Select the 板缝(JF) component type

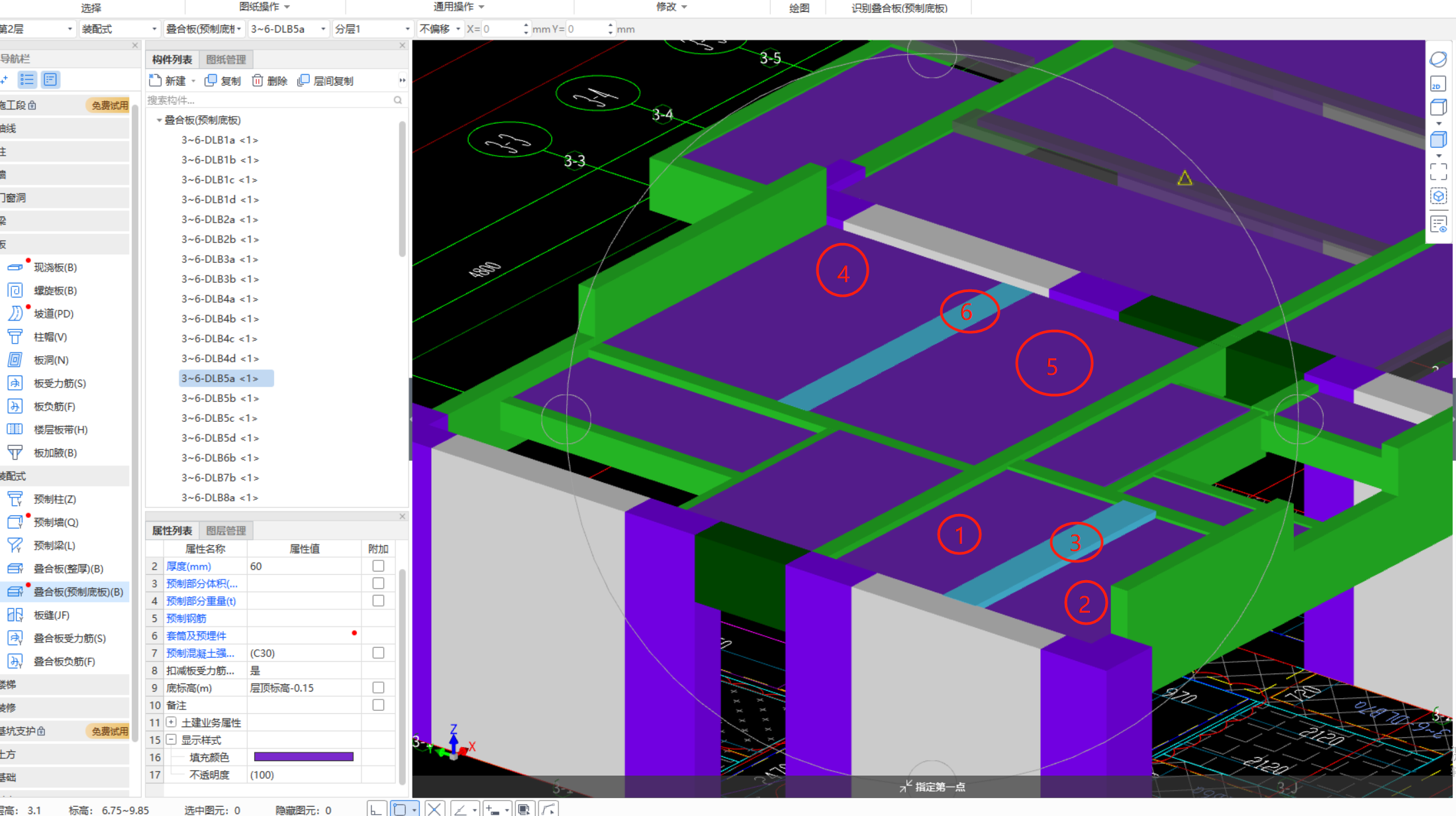tap(51, 615)
